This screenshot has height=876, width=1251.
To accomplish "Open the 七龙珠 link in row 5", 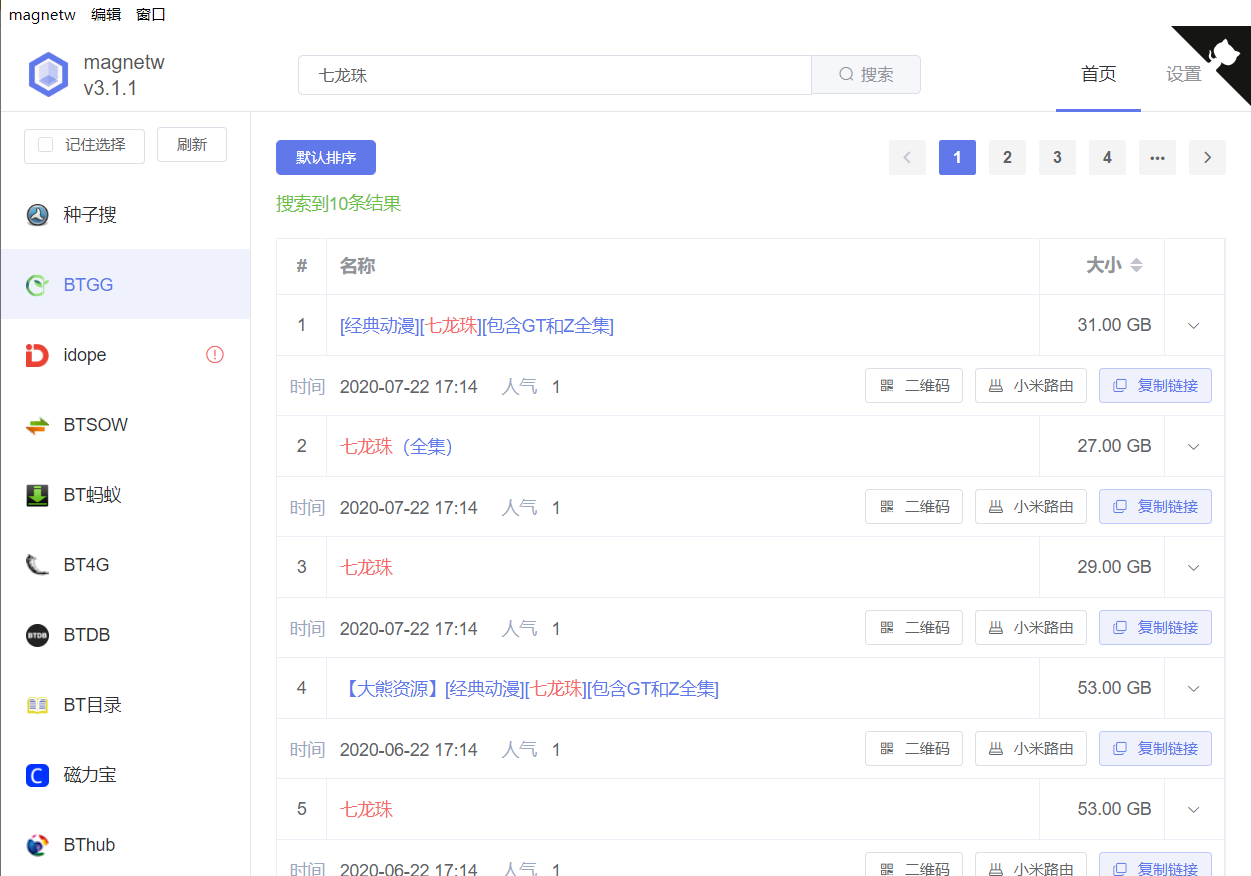I will click(366, 809).
